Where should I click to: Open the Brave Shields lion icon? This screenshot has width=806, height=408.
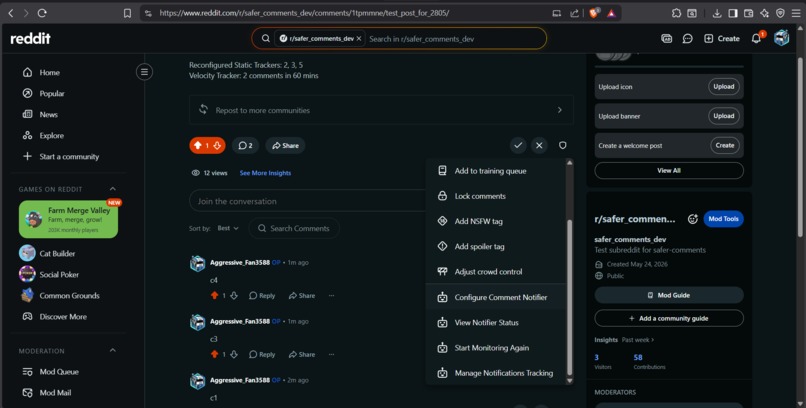point(594,13)
